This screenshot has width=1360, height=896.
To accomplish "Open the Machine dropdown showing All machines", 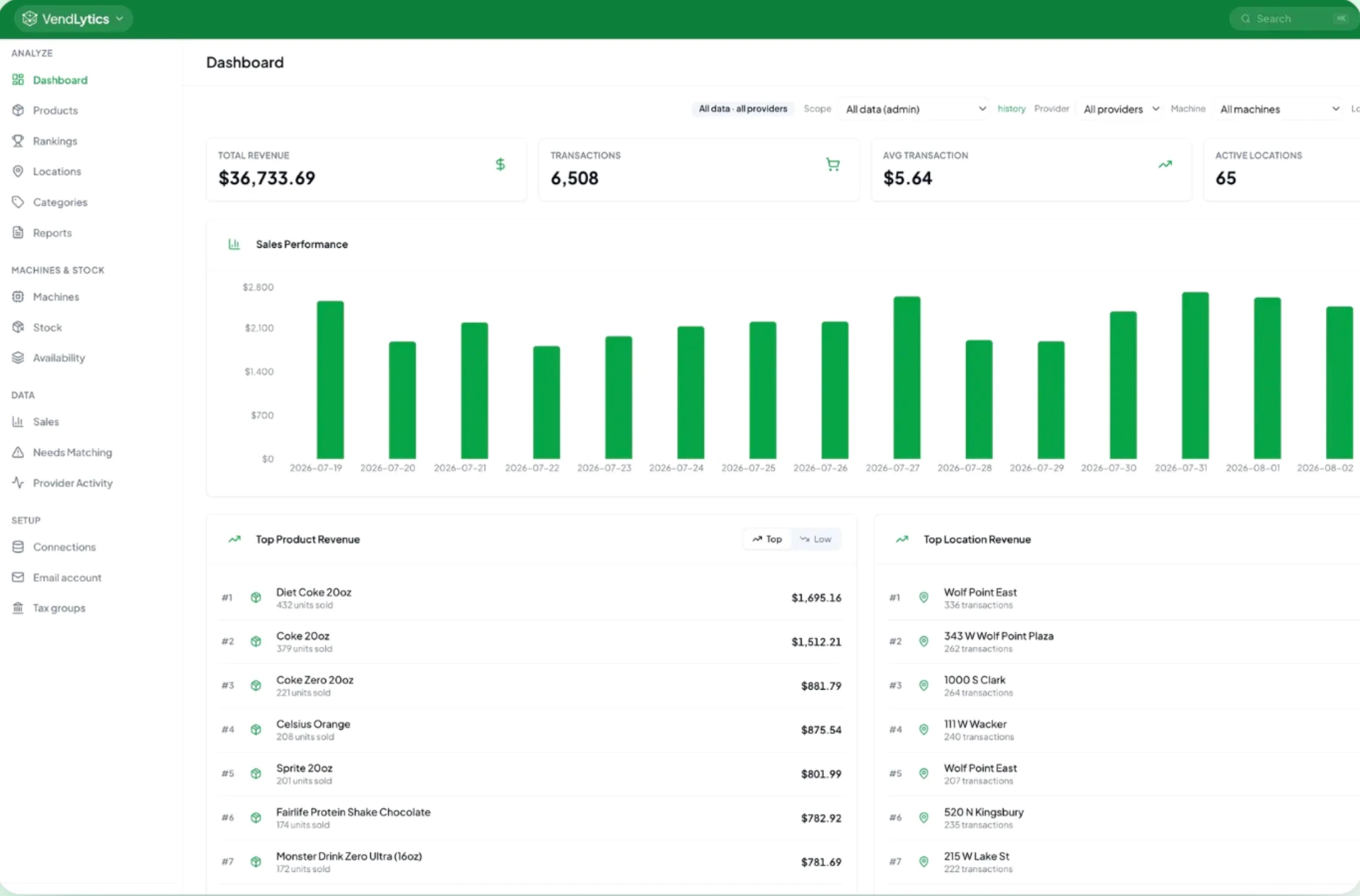I will coord(1279,109).
